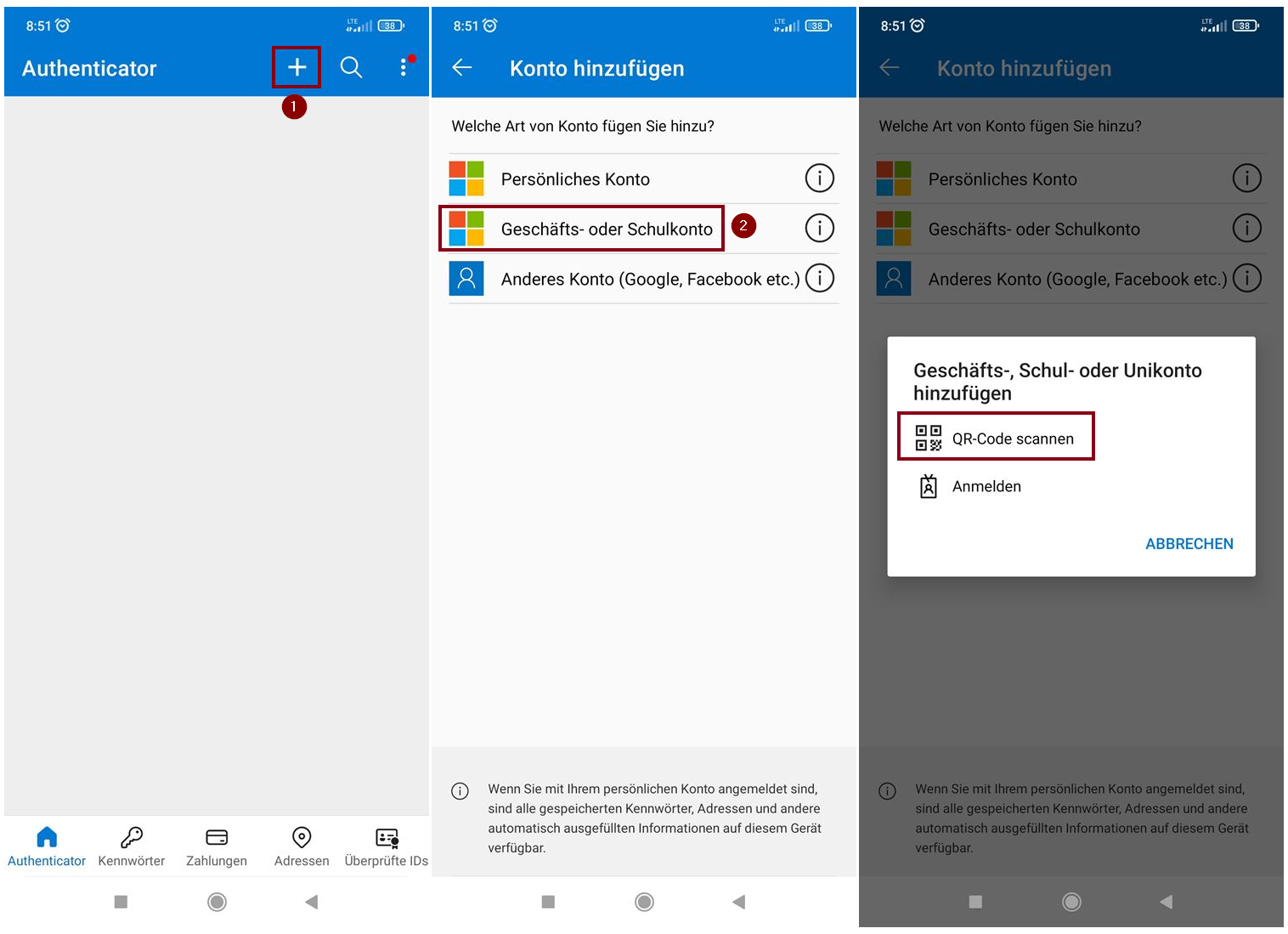
Task: Tap Android home button on right screen
Action: pos(1071,902)
